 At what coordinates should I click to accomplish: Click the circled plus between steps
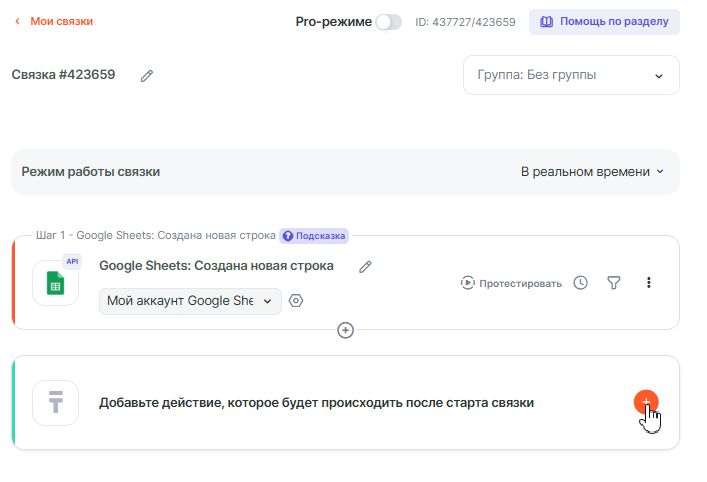346,330
